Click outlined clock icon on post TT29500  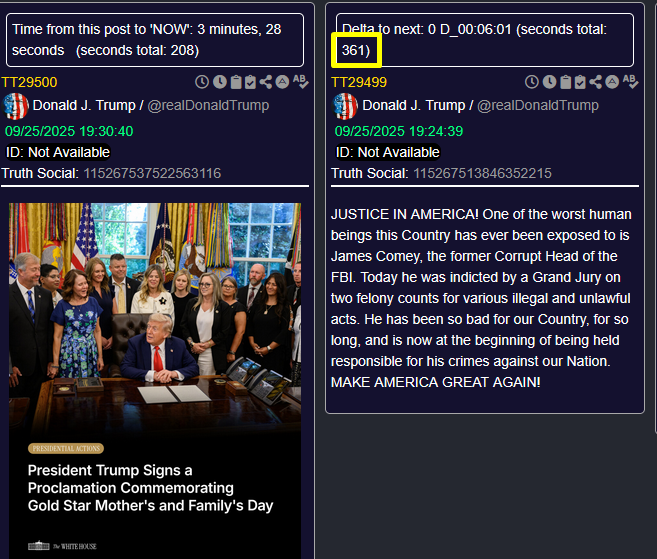coord(202,82)
